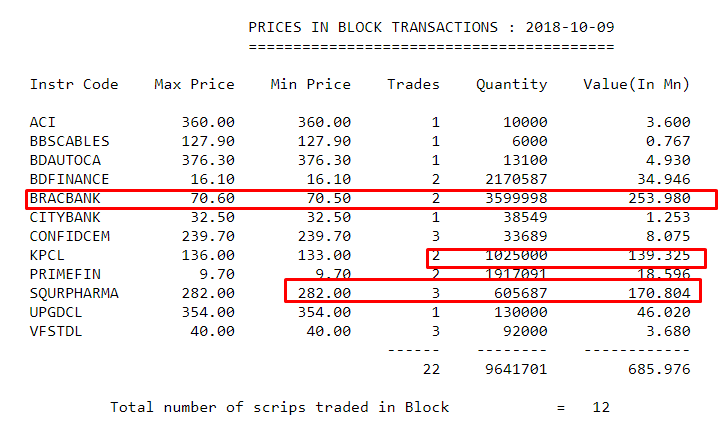The width and height of the screenshot is (719, 430).
Task: Click the Value(In Mn) column header
Action: click(636, 84)
